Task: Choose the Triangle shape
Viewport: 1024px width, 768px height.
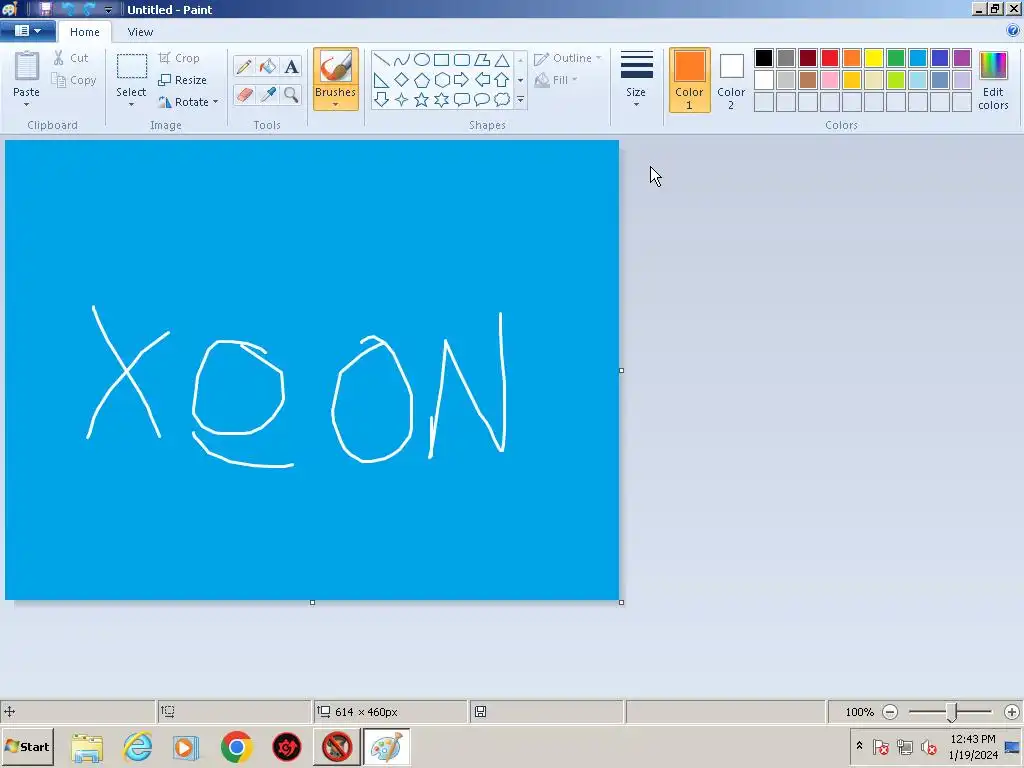Action: click(502, 60)
